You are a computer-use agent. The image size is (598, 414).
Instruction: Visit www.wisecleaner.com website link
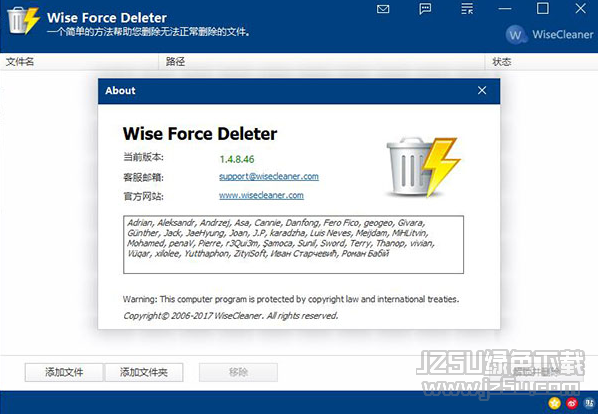tap(261, 196)
